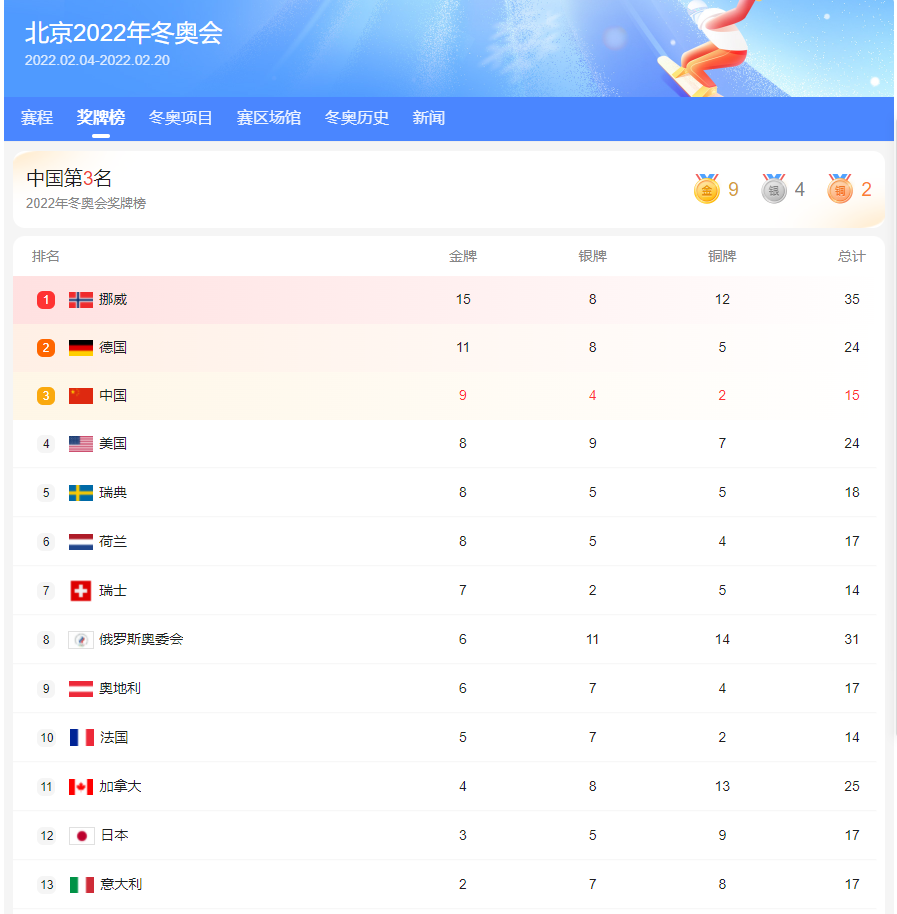Click the China flag icon
The image size is (897, 914).
click(80, 396)
